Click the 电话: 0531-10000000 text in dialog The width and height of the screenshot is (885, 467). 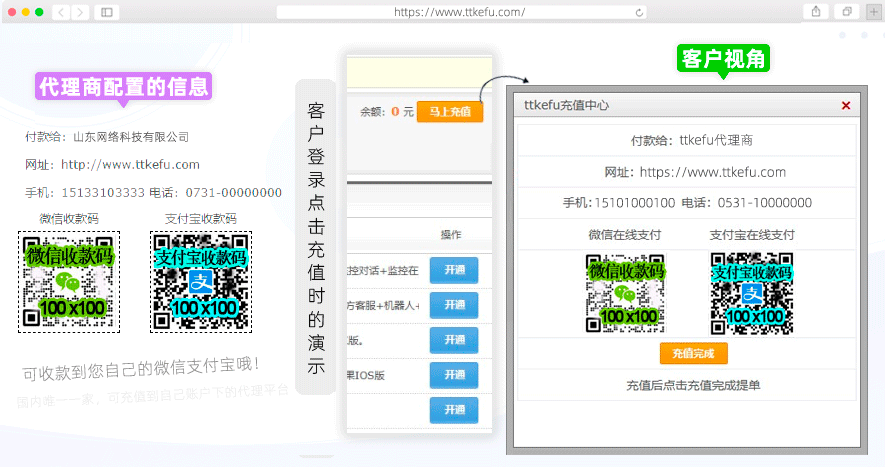(x=747, y=203)
